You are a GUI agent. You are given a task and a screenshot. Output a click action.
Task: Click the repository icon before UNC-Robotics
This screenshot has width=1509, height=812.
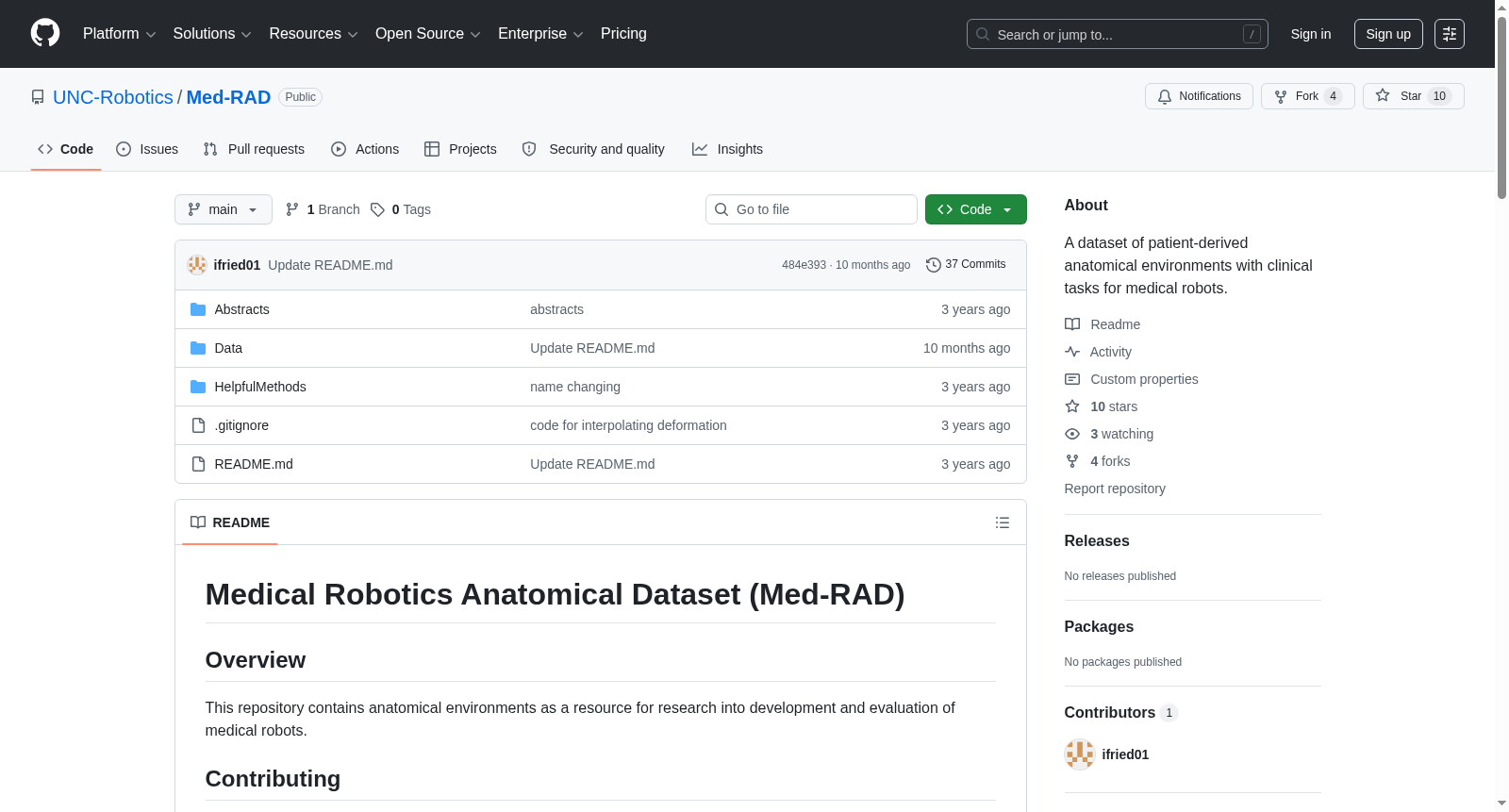tap(38, 97)
